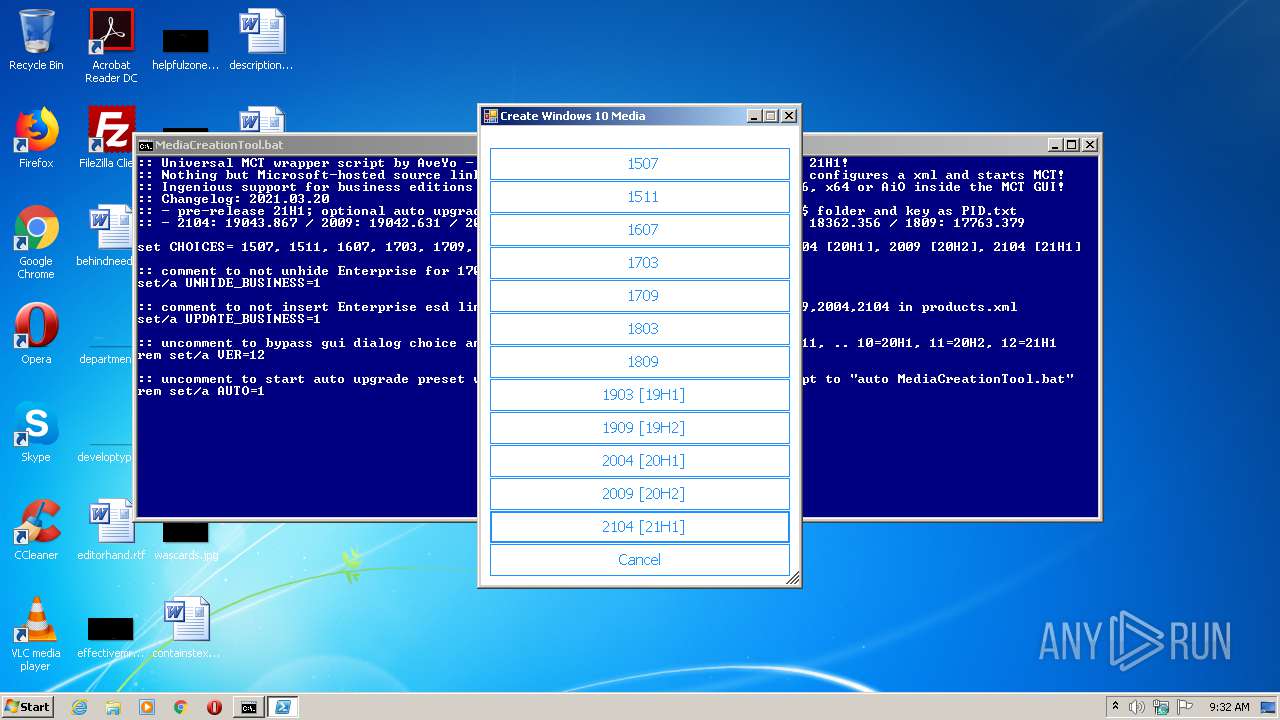Choose the 1903 [19H1] button
Viewport: 1280px width, 720px height.
click(x=640, y=395)
